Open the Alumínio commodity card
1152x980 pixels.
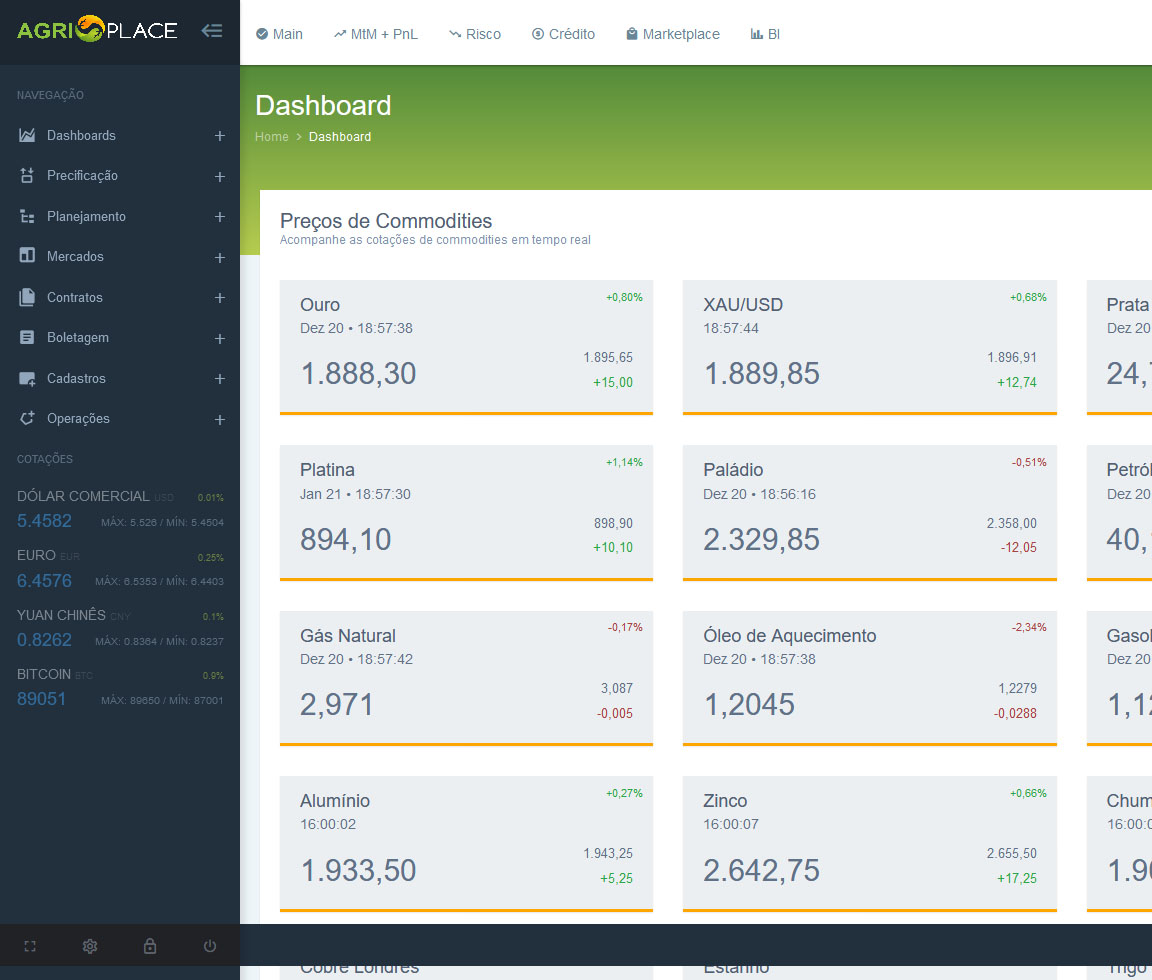click(x=467, y=843)
